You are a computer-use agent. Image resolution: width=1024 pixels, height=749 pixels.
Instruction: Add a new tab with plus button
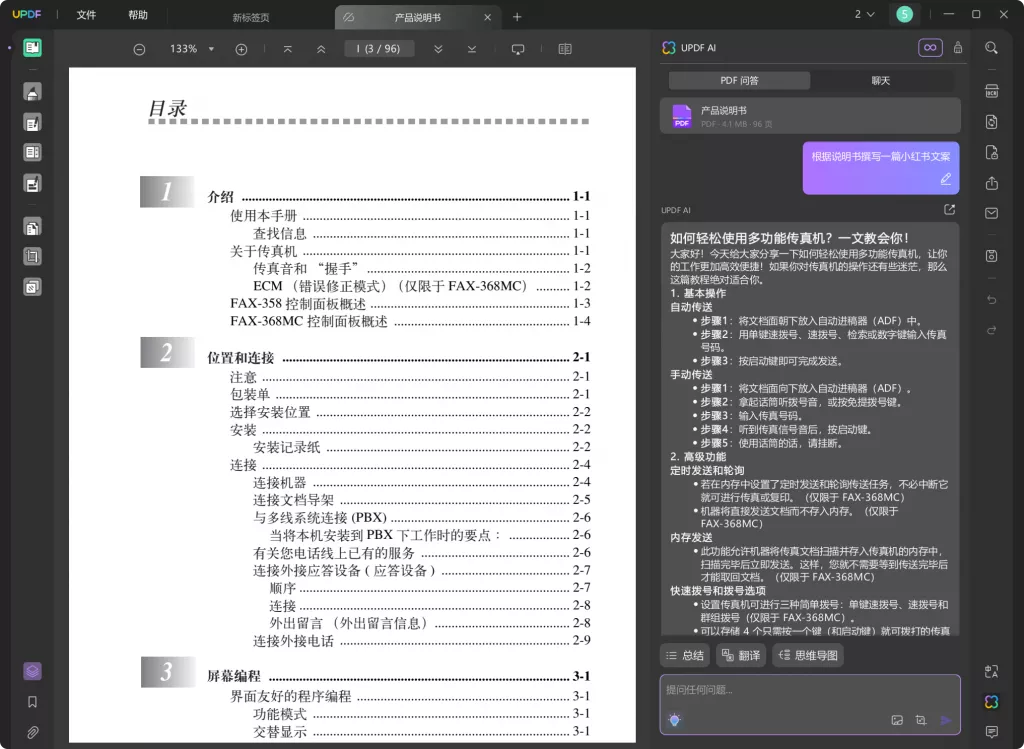point(517,17)
